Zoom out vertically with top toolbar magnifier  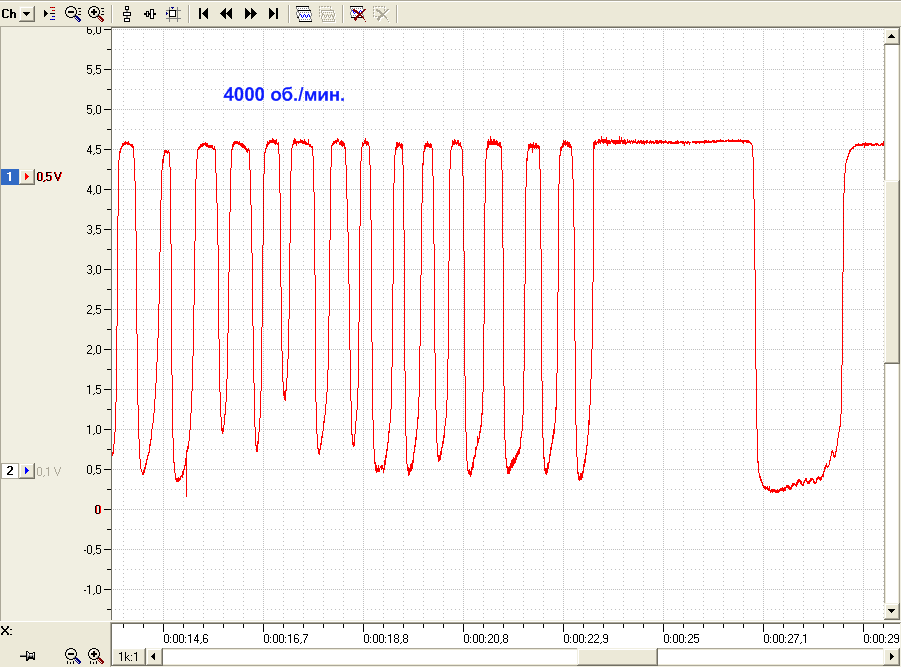[73, 14]
